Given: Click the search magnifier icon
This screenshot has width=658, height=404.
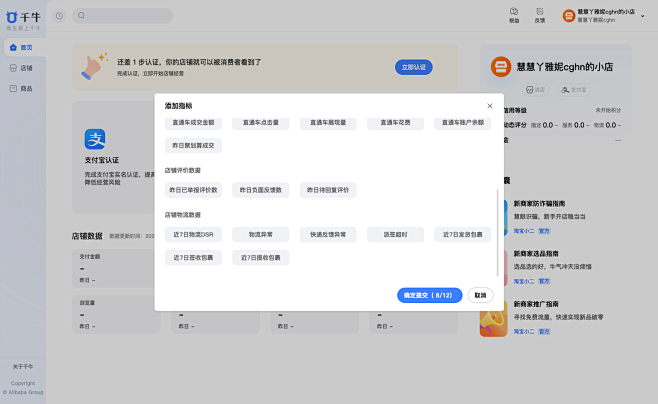Looking at the screenshot, I should click(82, 16).
